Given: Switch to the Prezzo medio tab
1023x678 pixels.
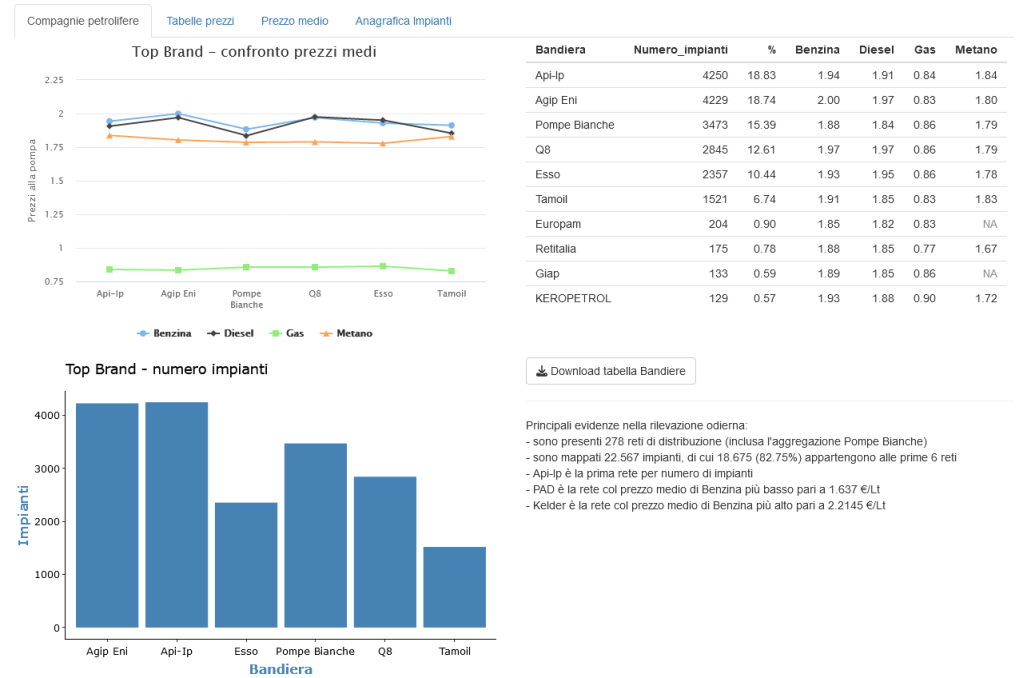Looking at the screenshot, I should [x=294, y=21].
